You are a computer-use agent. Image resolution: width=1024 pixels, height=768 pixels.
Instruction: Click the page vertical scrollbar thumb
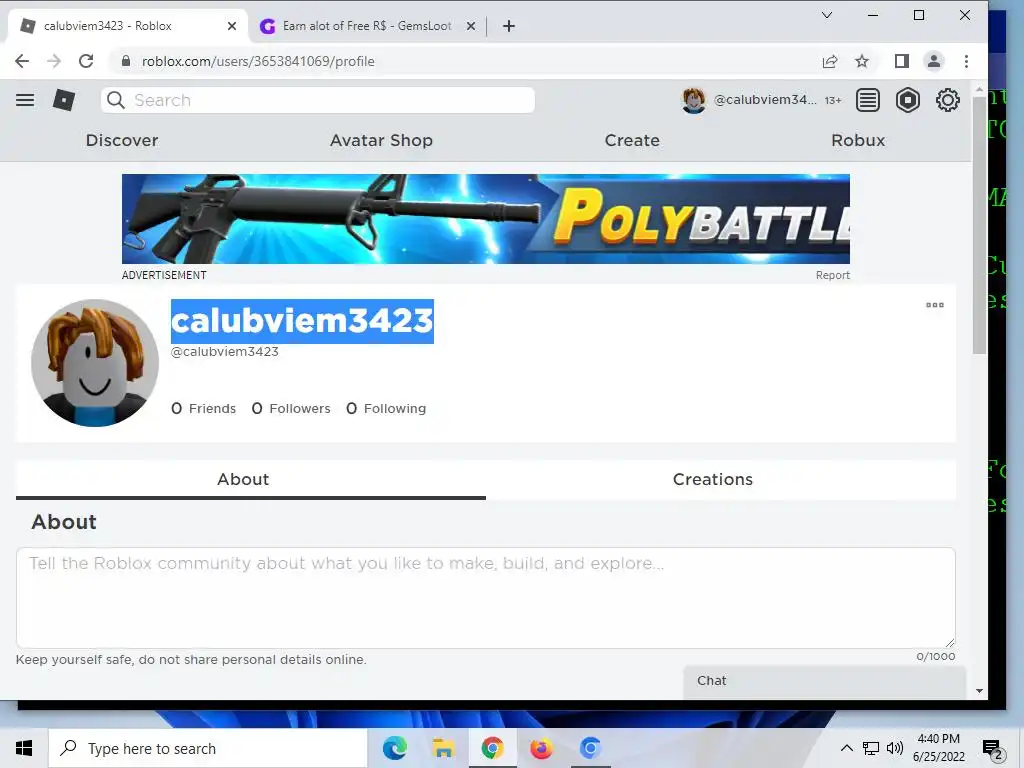pos(979,225)
